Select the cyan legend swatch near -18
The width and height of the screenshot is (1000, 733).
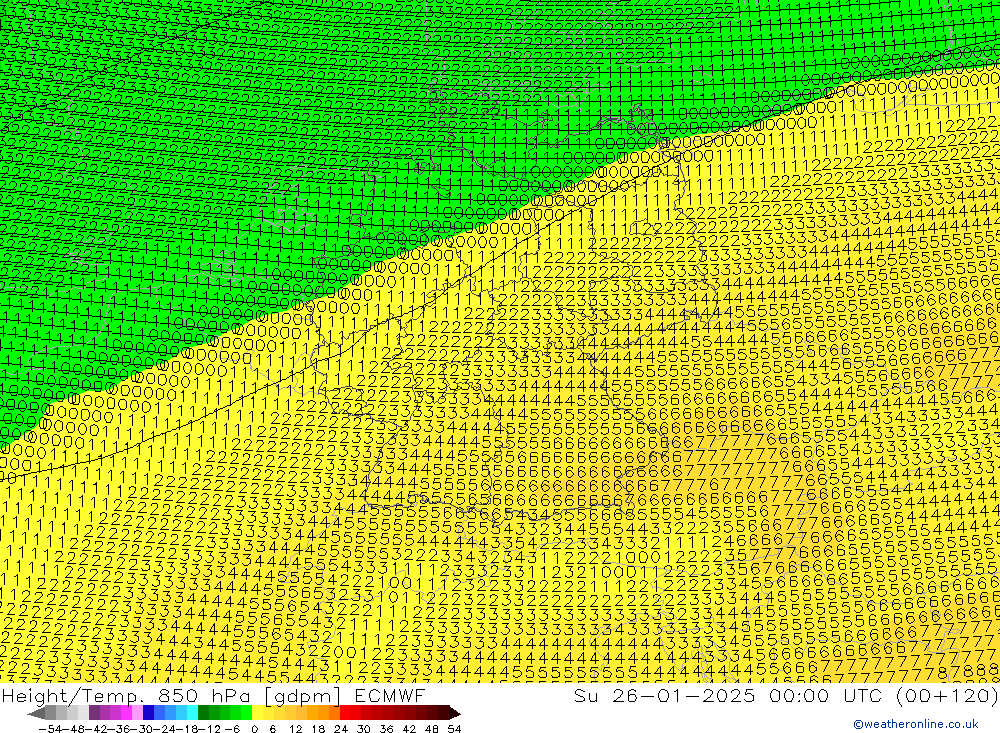[192, 713]
